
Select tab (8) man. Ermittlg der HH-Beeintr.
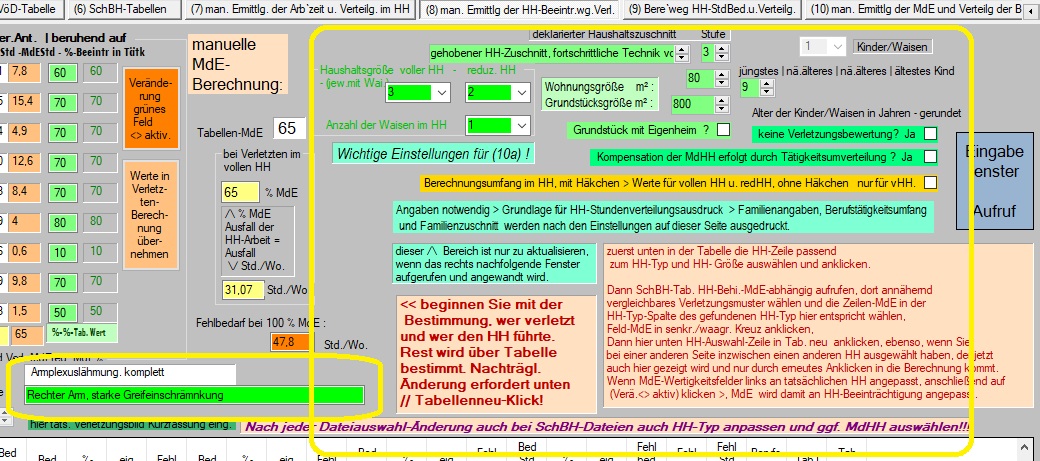tap(520, 9)
